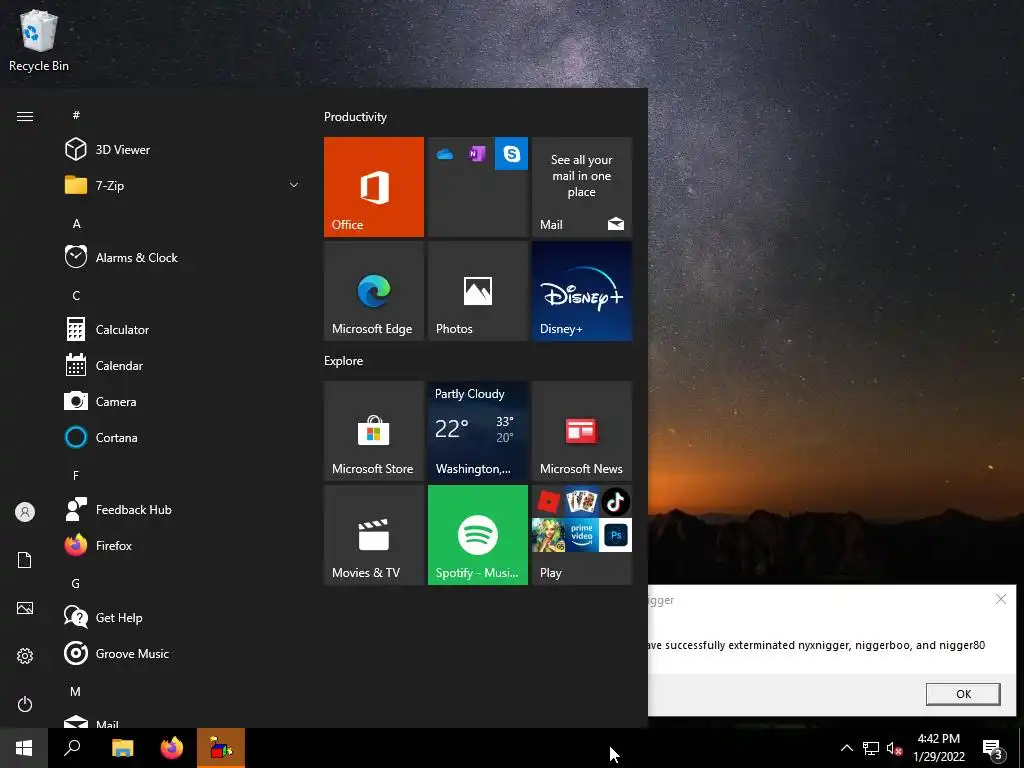Viewport: 1024px width, 768px height.
Task: Expand the Start menu hamburger button
Action: point(25,116)
